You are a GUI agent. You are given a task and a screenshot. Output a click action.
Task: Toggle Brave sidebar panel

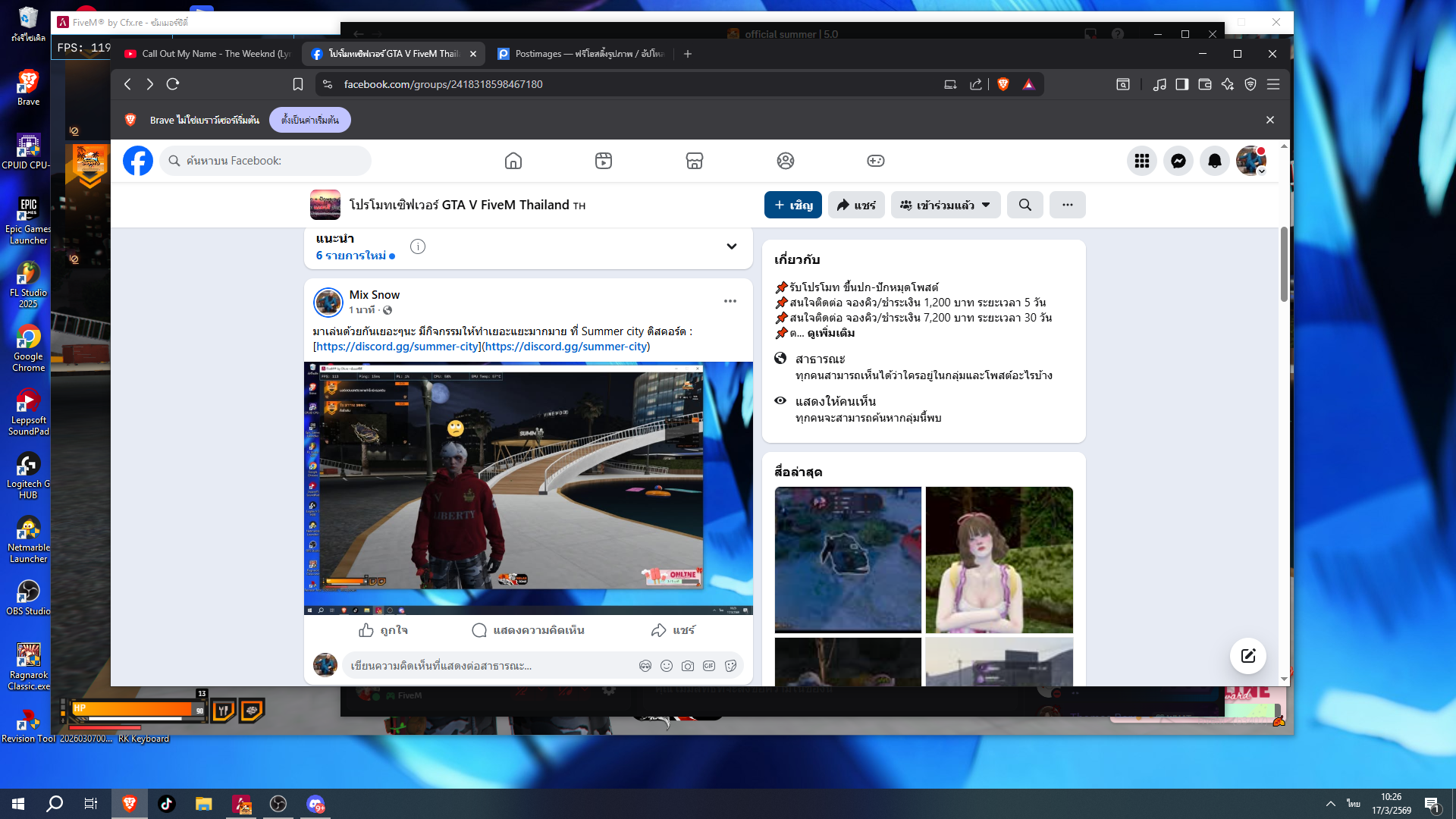1181,84
